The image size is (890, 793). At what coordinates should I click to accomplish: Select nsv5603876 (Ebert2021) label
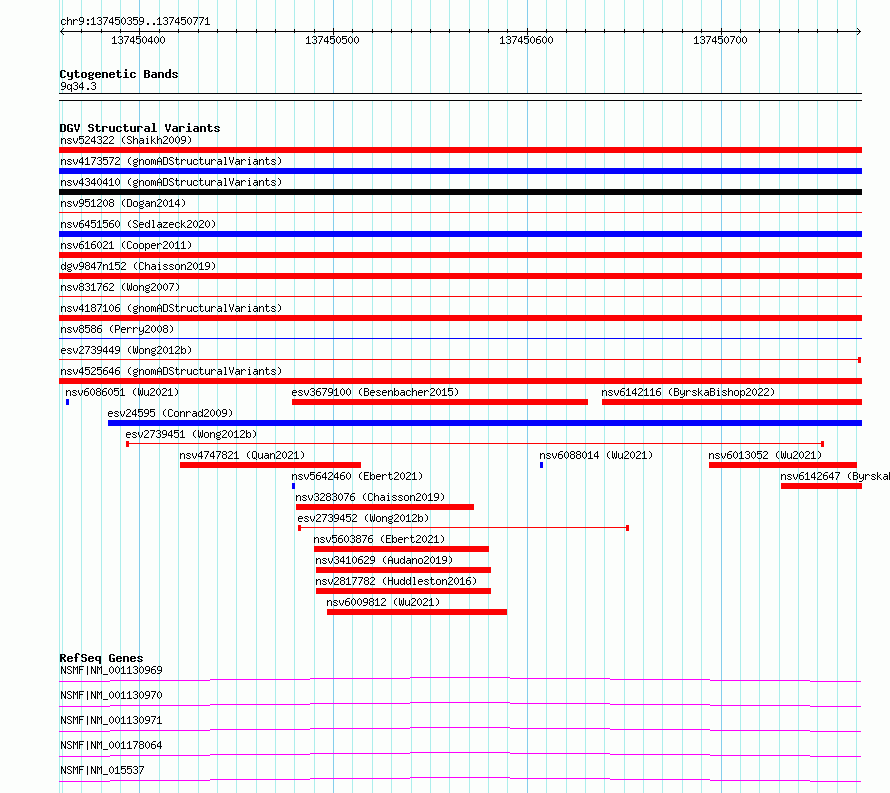click(379, 539)
